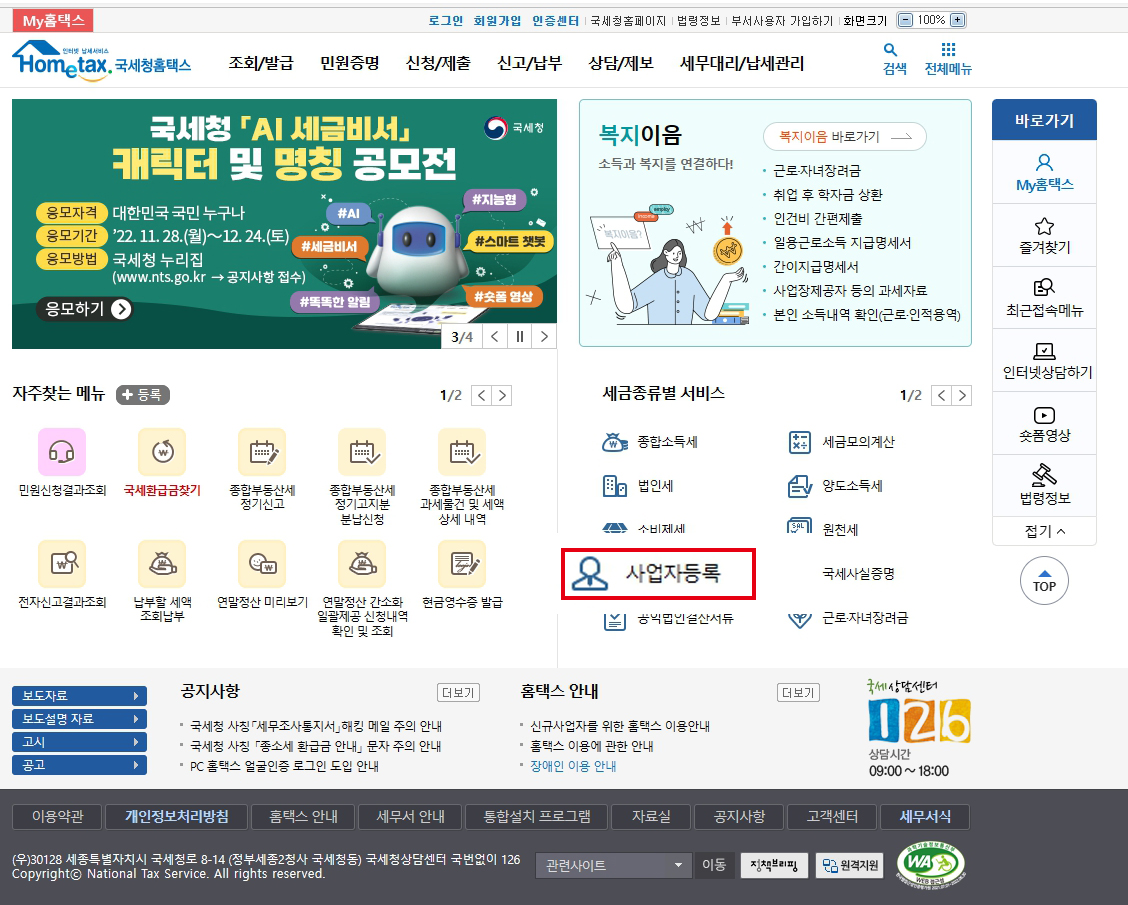This screenshot has height=905, width=1128.
Task: Go to next 자주찾는 메뉴 page
Action: [x=502, y=395]
